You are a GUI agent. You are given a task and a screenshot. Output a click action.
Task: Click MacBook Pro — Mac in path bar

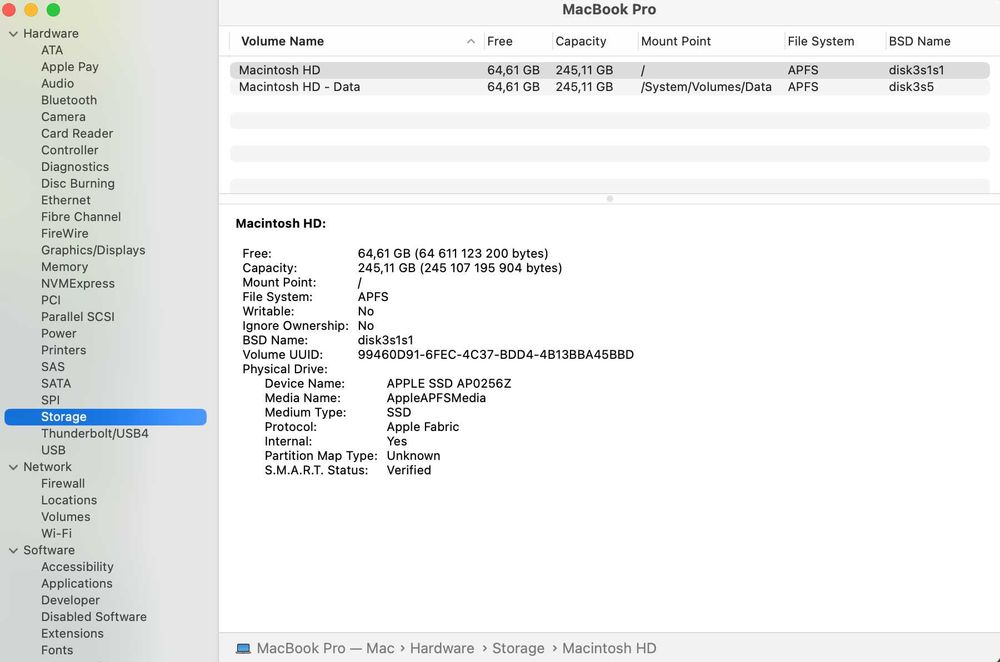click(x=325, y=649)
